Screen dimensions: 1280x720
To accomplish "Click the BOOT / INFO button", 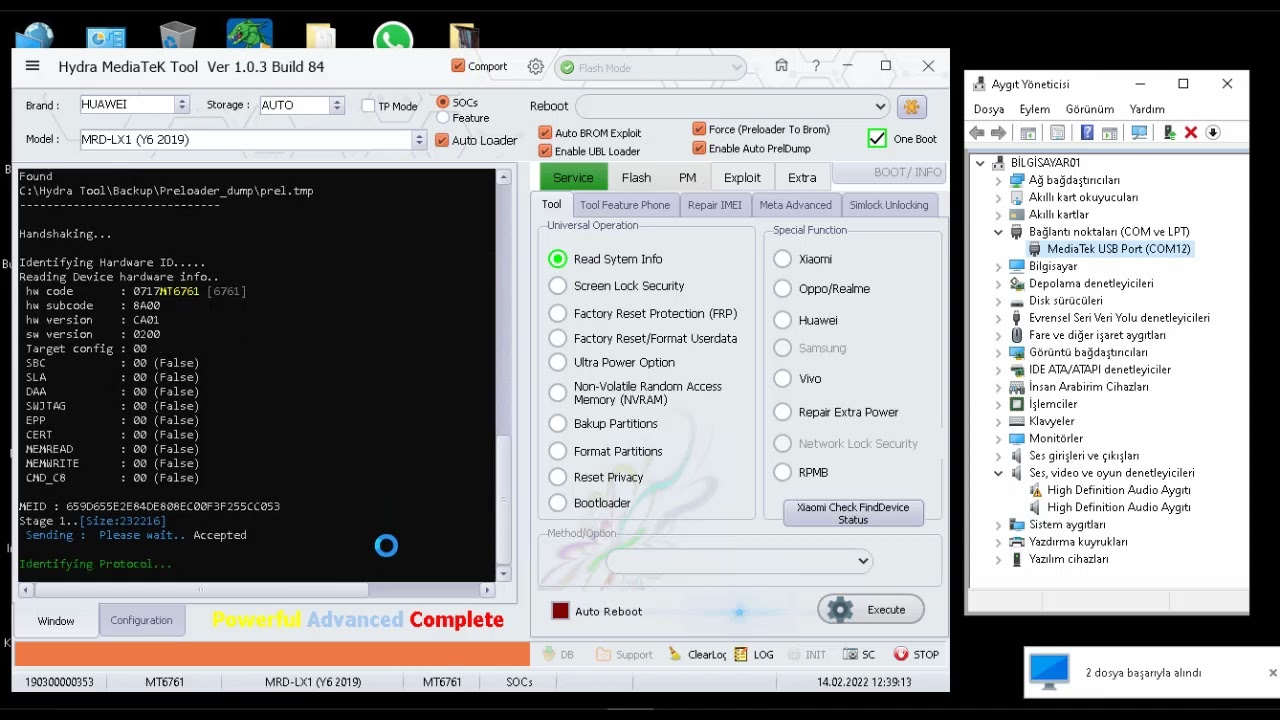I will (889, 172).
